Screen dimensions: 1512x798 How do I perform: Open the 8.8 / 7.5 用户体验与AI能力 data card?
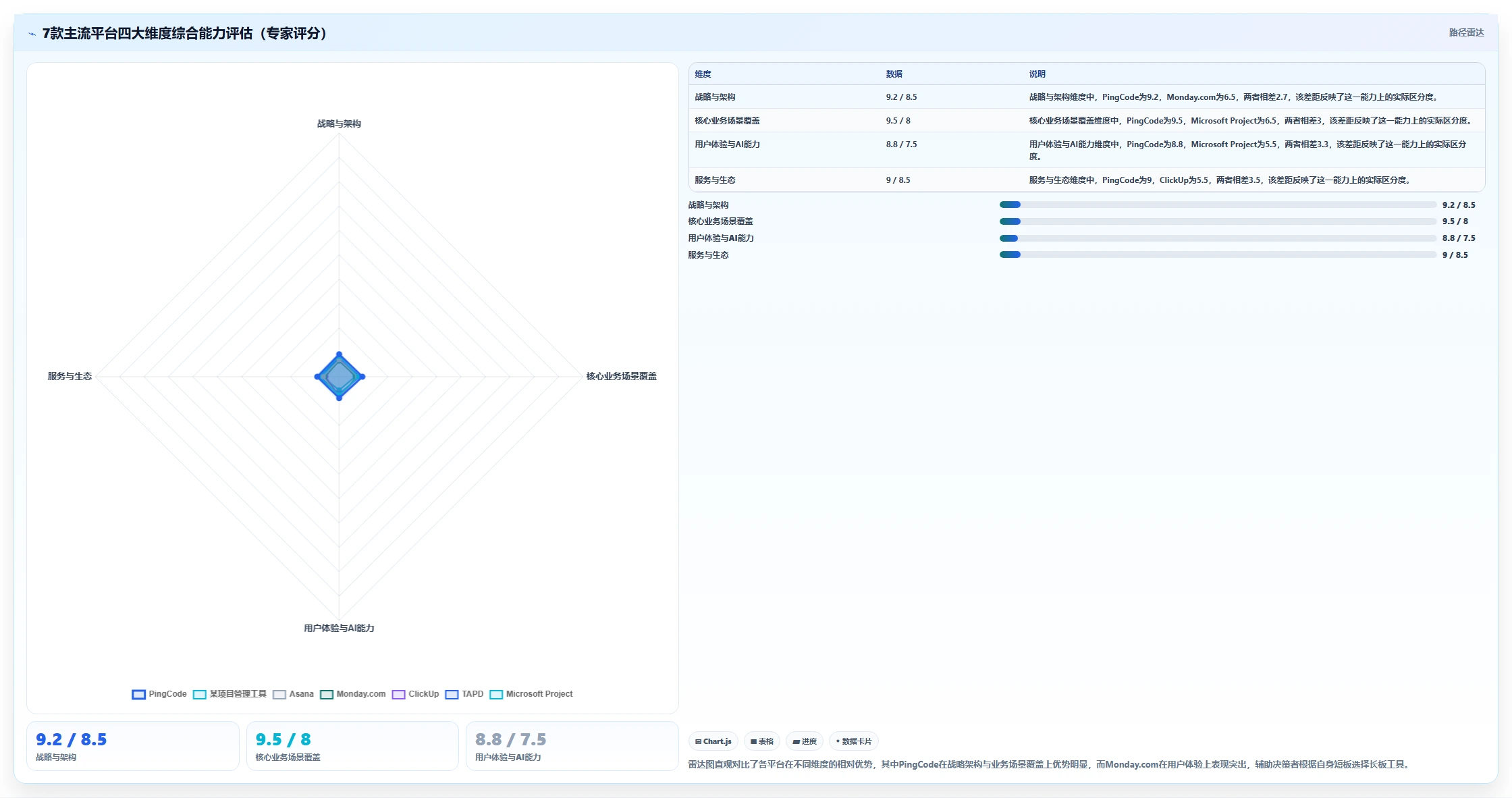click(x=572, y=746)
